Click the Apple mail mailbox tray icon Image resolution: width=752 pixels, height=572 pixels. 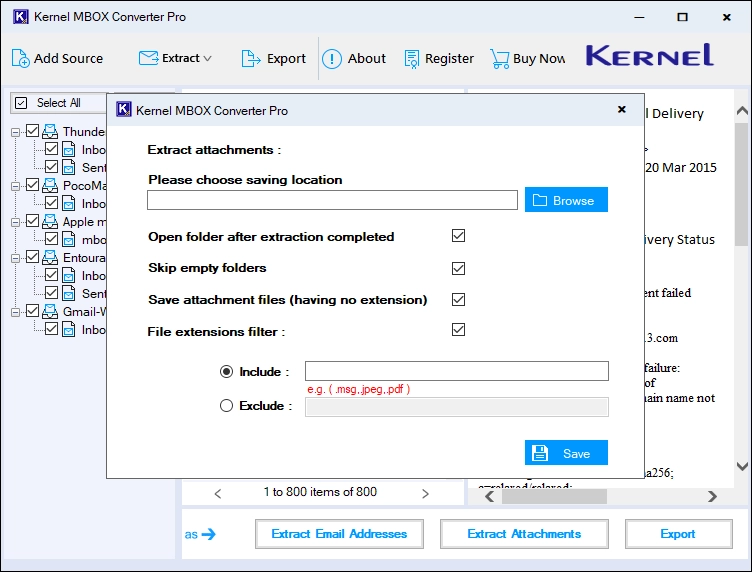tap(50, 222)
